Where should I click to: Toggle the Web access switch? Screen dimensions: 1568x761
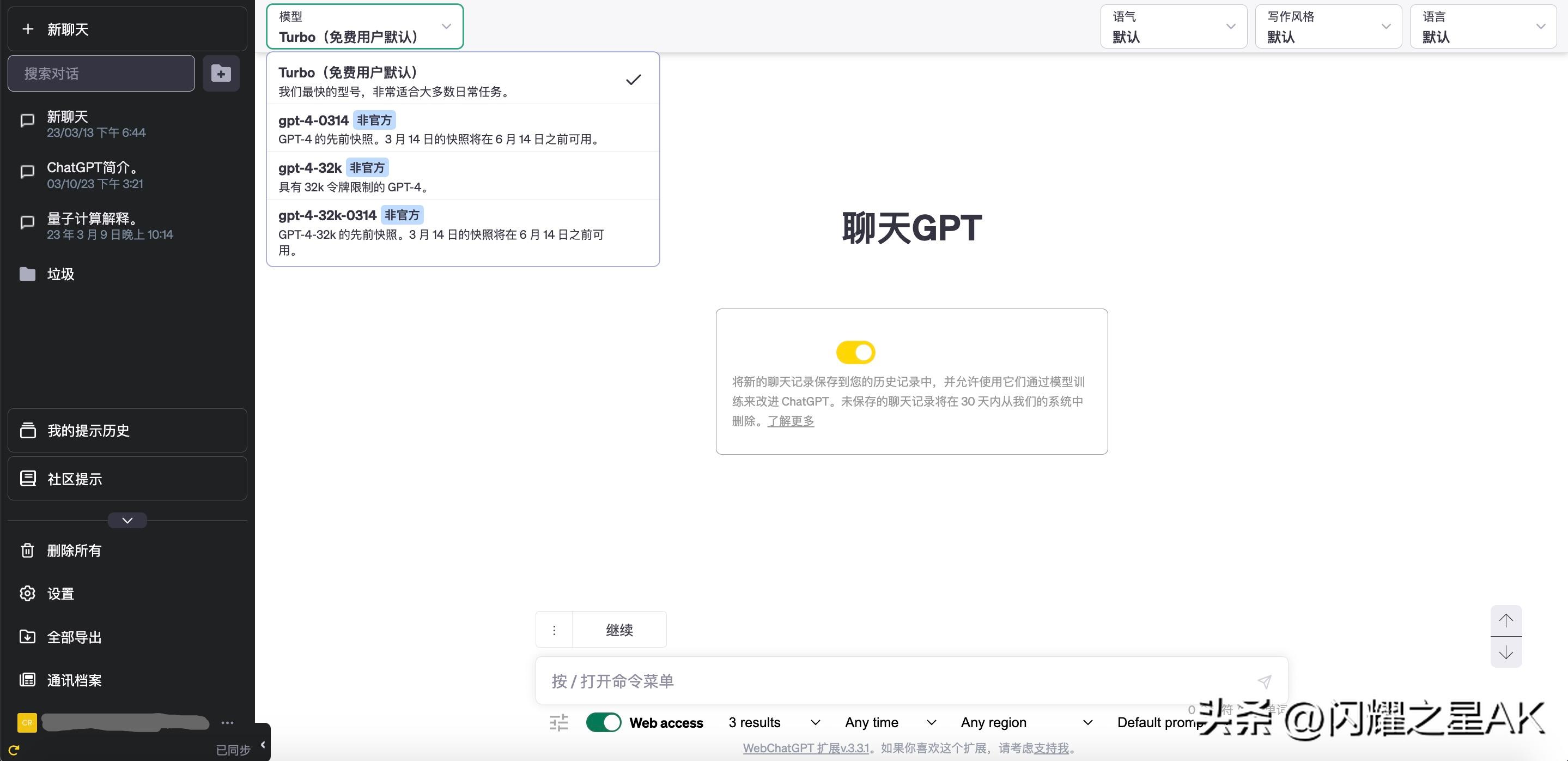[603, 722]
